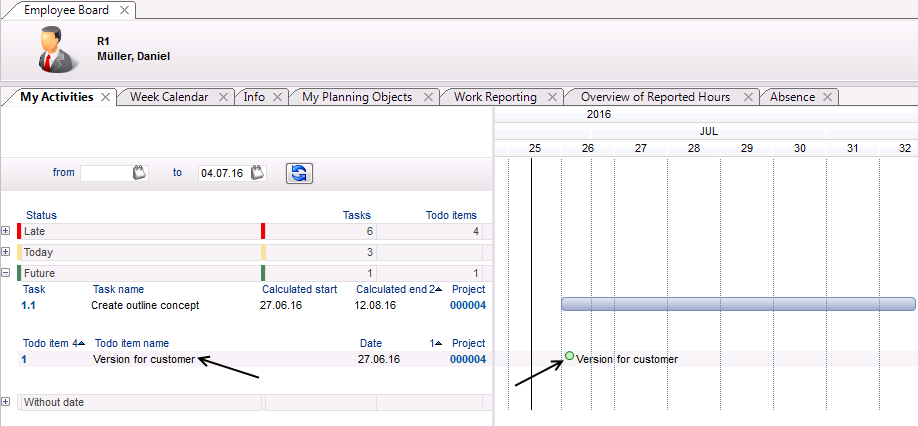Close the Absence tab
Viewport: 918px width, 426px height.
click(827, 97)
